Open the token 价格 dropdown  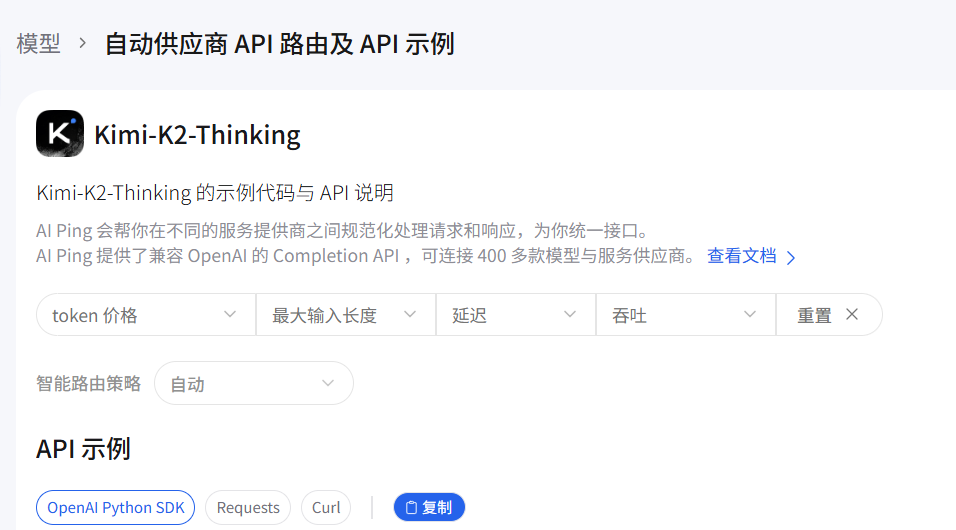(x=146, y=315)
